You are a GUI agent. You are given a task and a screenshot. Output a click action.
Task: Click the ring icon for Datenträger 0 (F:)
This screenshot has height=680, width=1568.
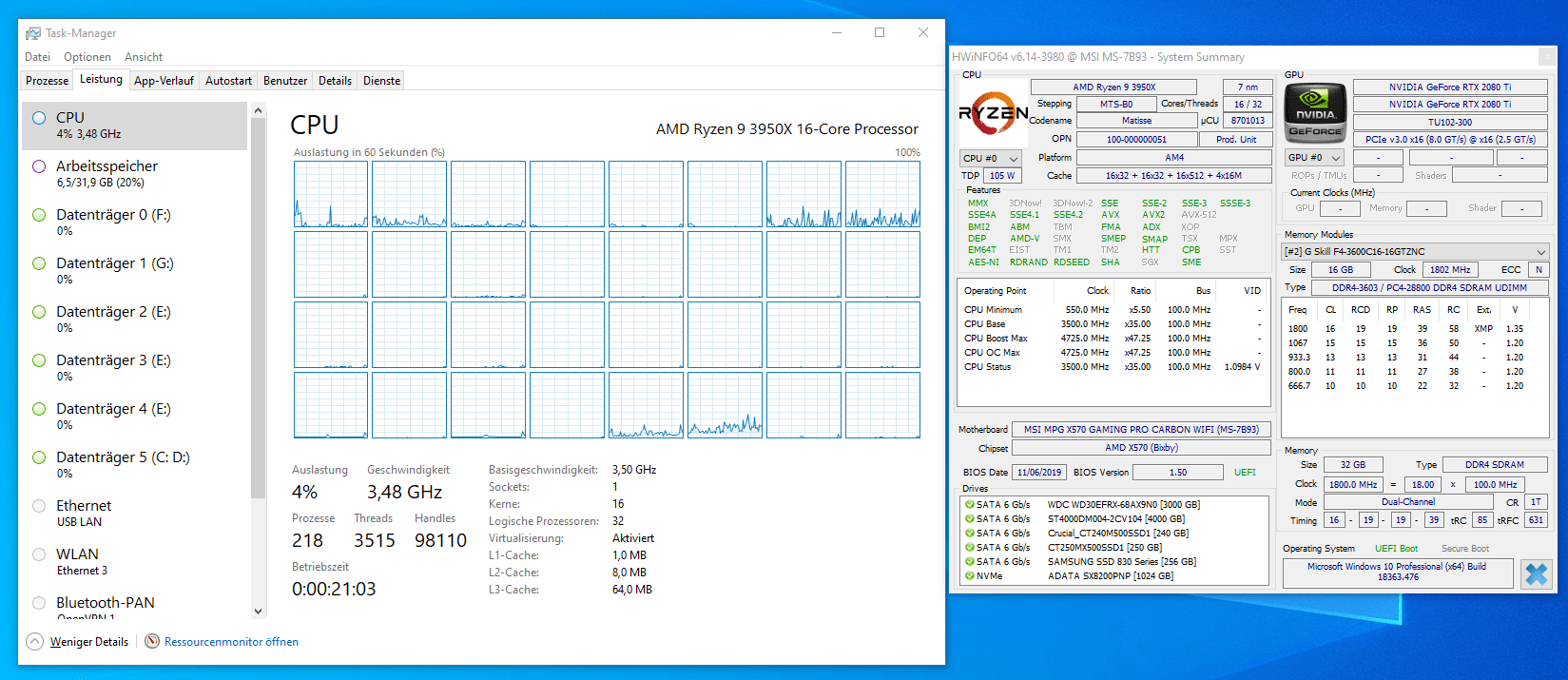click(x=39, y=215)
